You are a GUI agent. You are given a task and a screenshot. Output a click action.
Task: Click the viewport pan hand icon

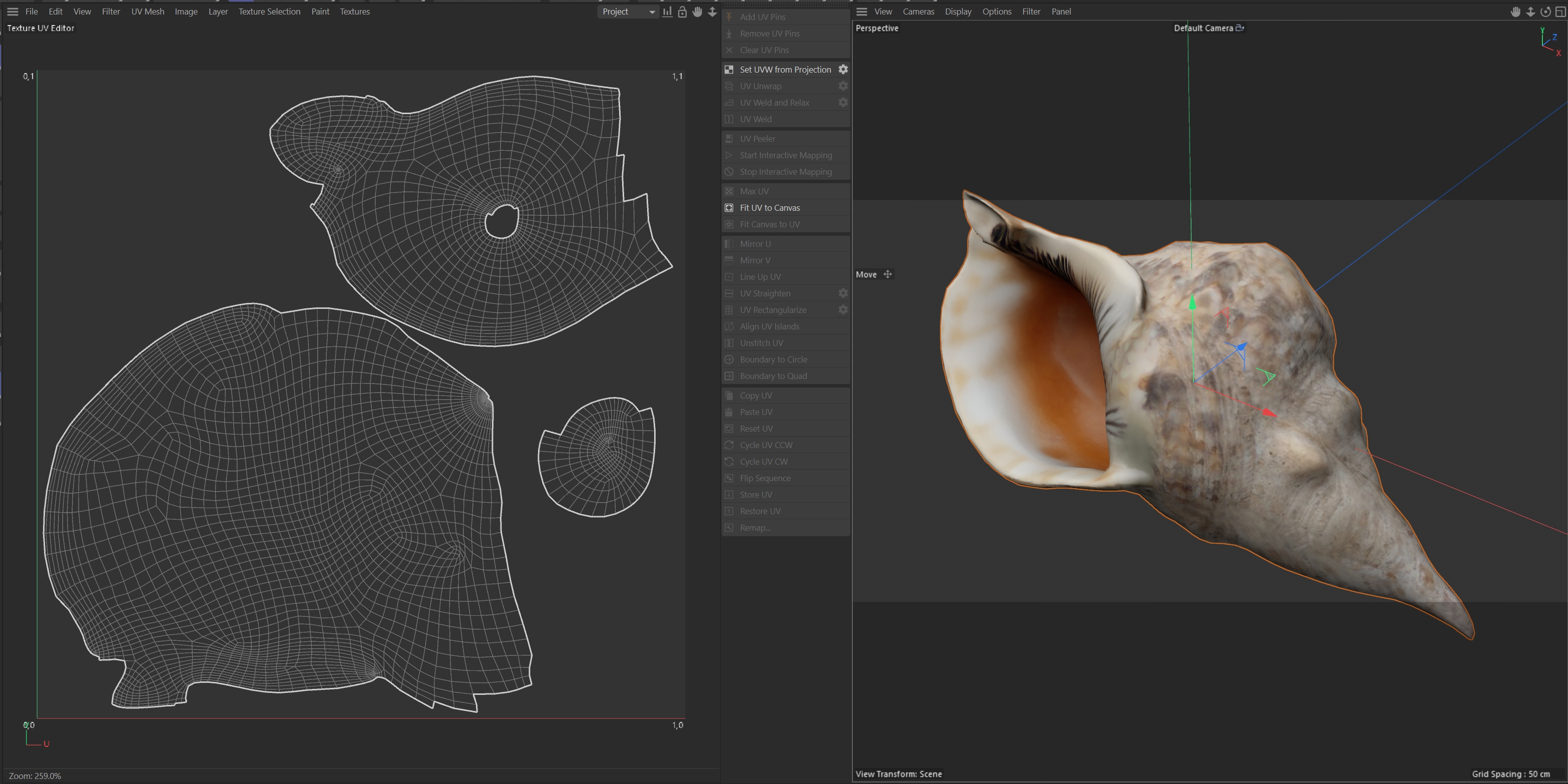click(1515, 12)
